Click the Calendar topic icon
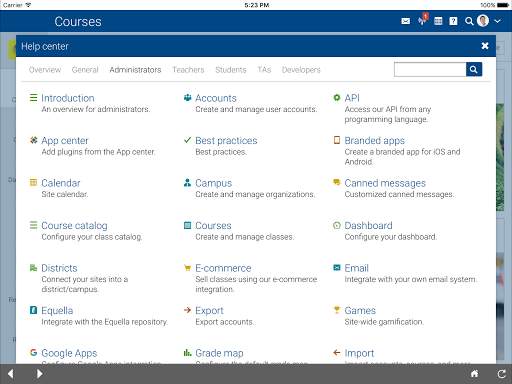The image size is (512, 384). pyautogui.click(x=33, y=182)
